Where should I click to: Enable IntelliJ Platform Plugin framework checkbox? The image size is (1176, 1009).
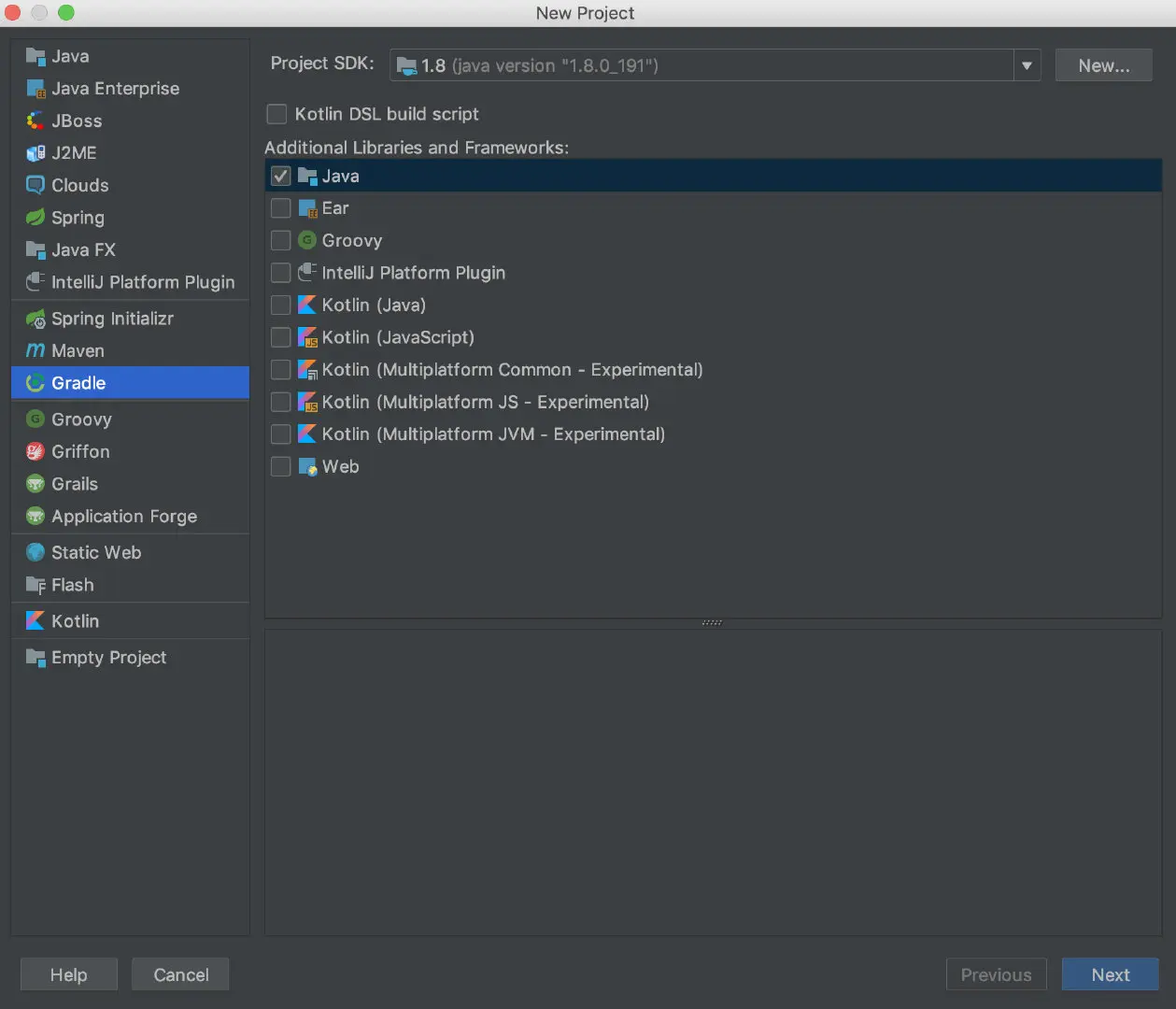[x=280, y=273]
